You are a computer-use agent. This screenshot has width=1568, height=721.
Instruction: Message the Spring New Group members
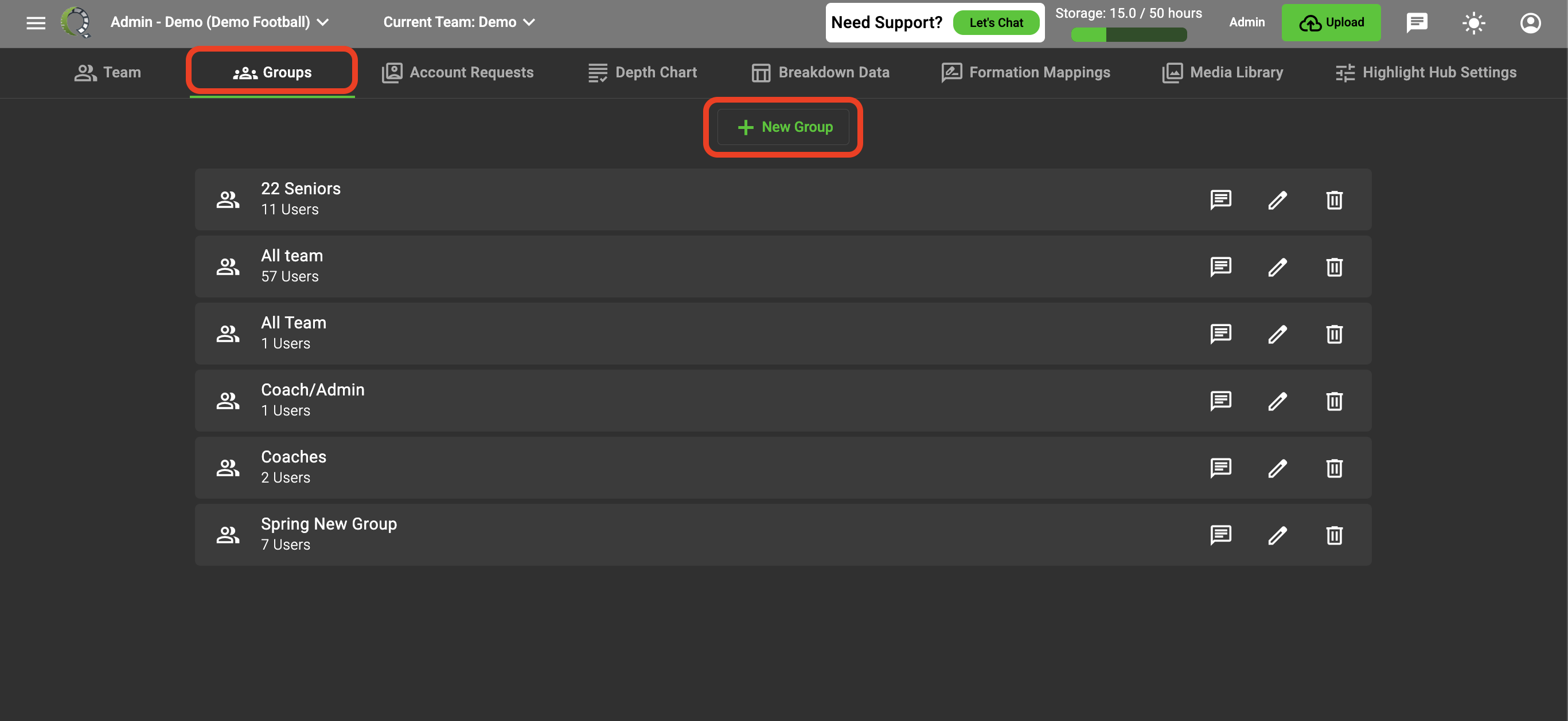(1220, 535)
